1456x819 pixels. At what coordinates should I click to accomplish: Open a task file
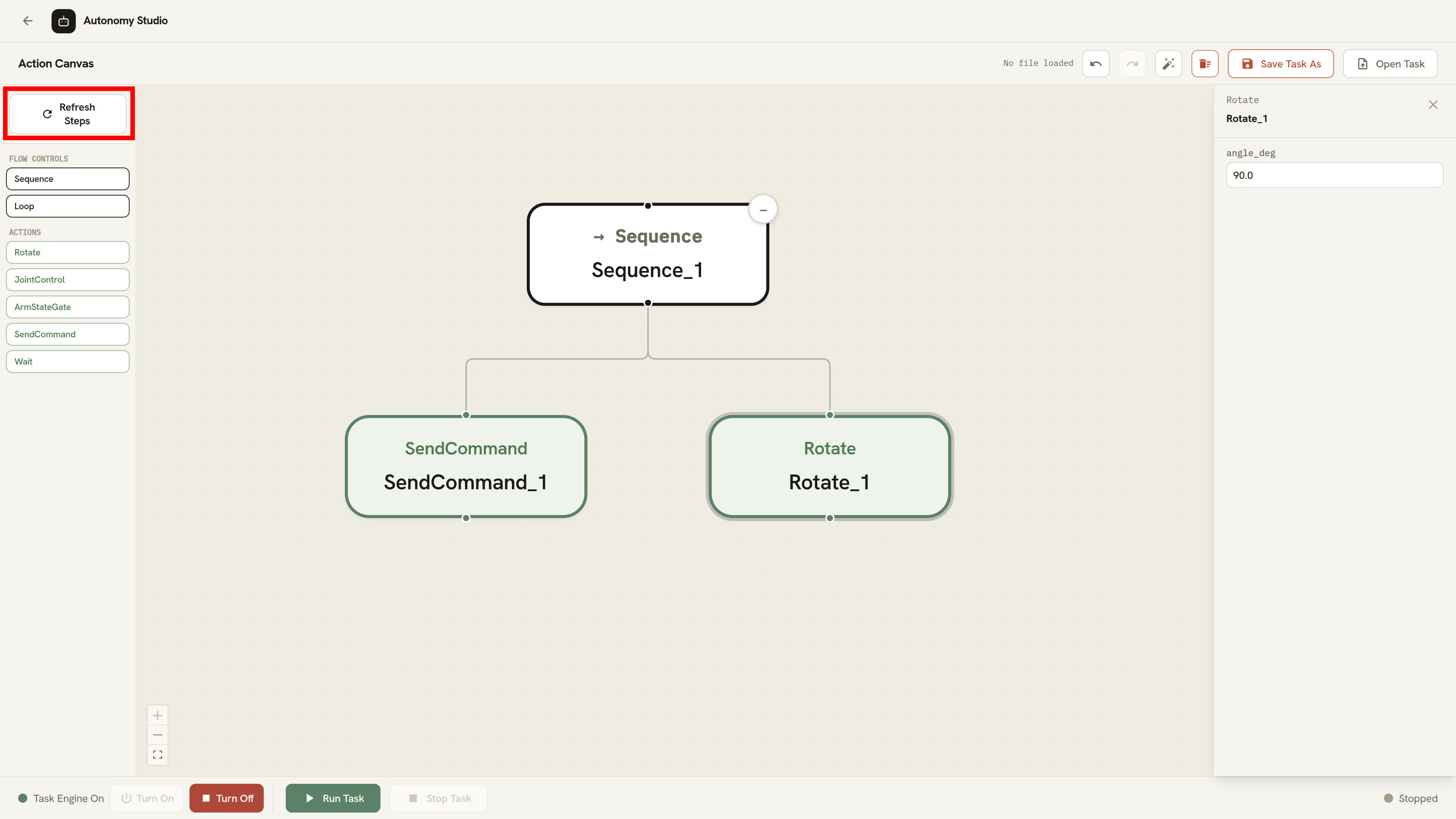pyautogui.click(x=1390, y=63)
